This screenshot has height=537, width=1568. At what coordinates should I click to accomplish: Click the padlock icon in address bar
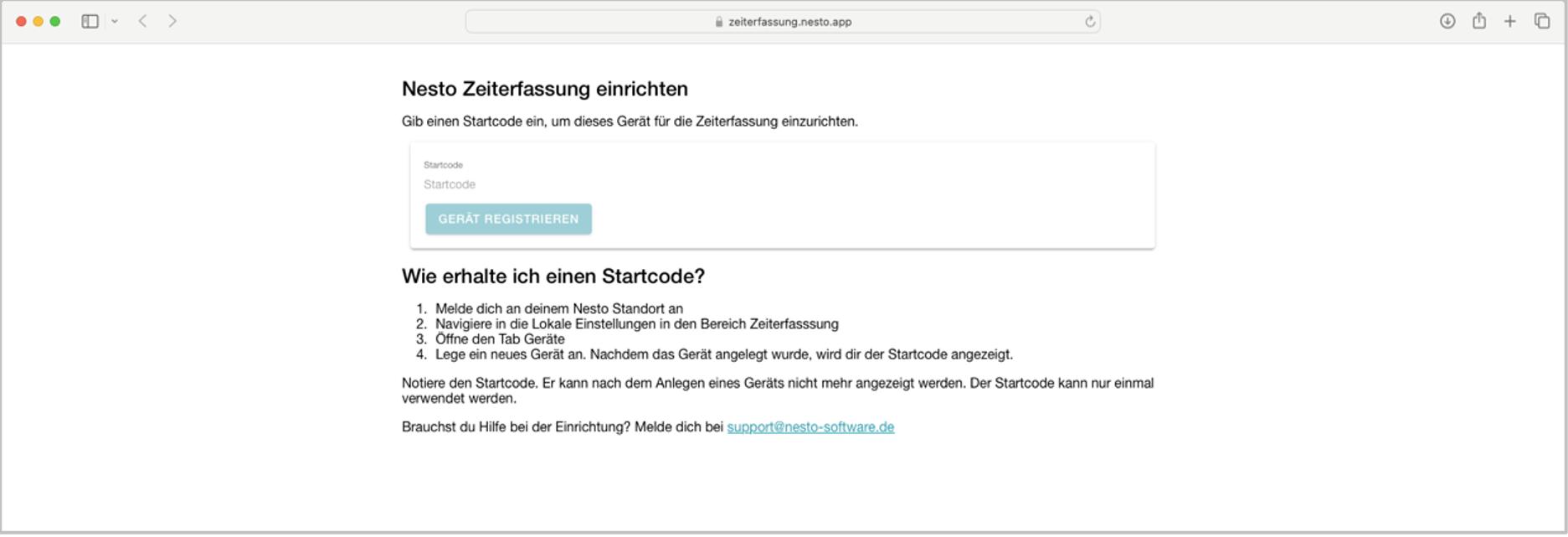(719, 22)
